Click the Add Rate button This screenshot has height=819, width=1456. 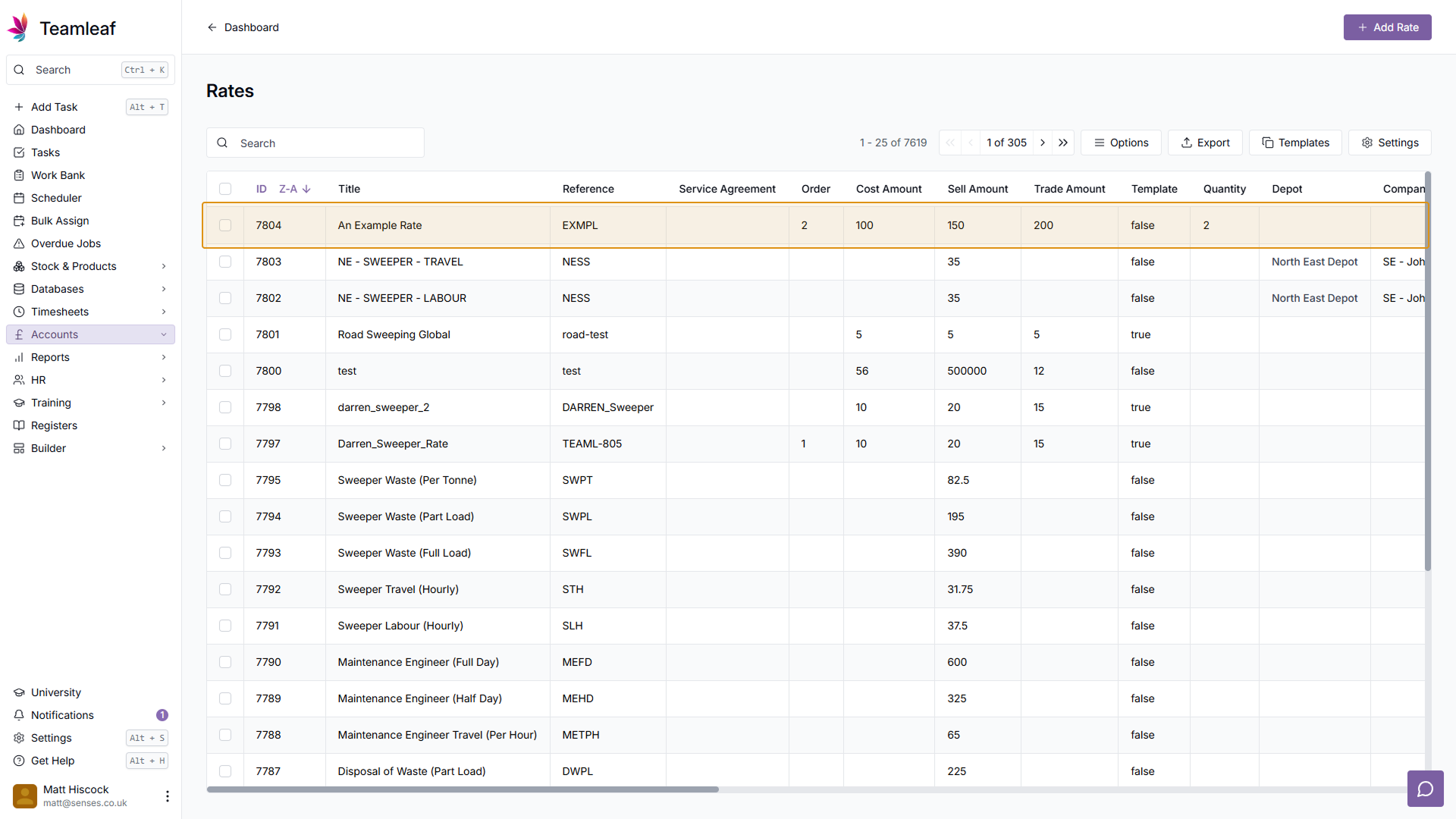click(1387, 27)
